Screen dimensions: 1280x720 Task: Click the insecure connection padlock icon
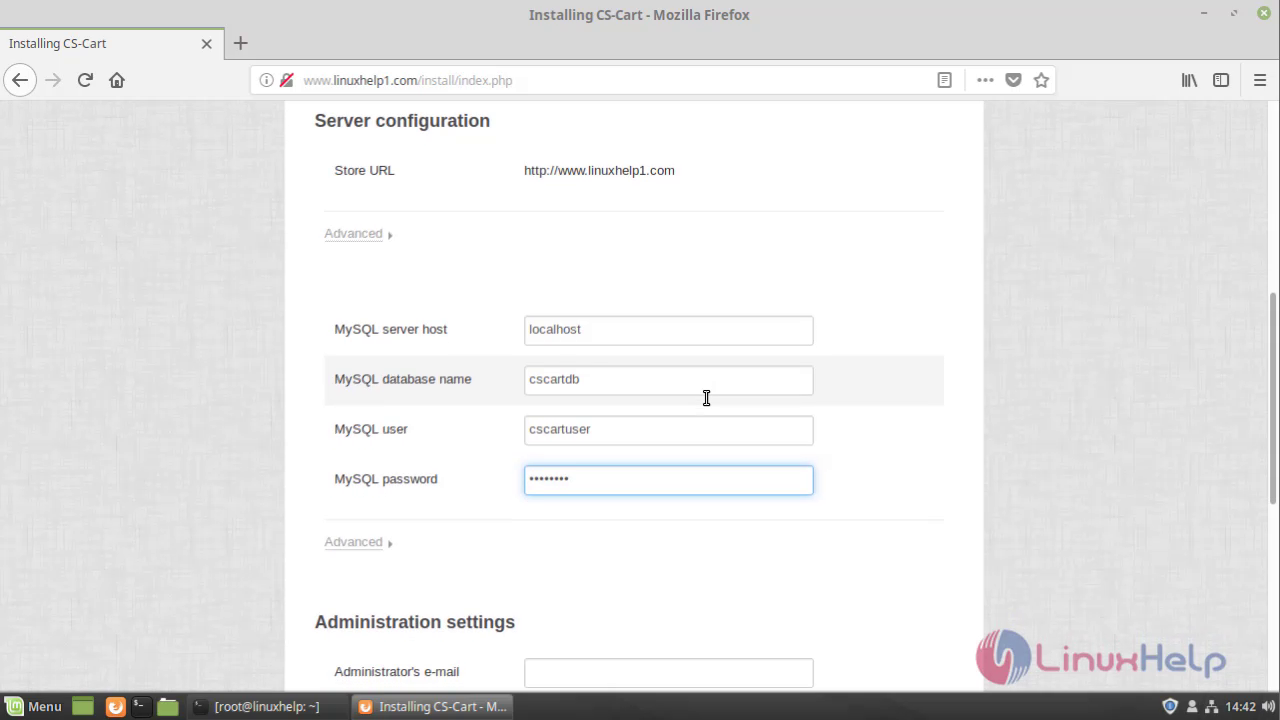(287, 80)
